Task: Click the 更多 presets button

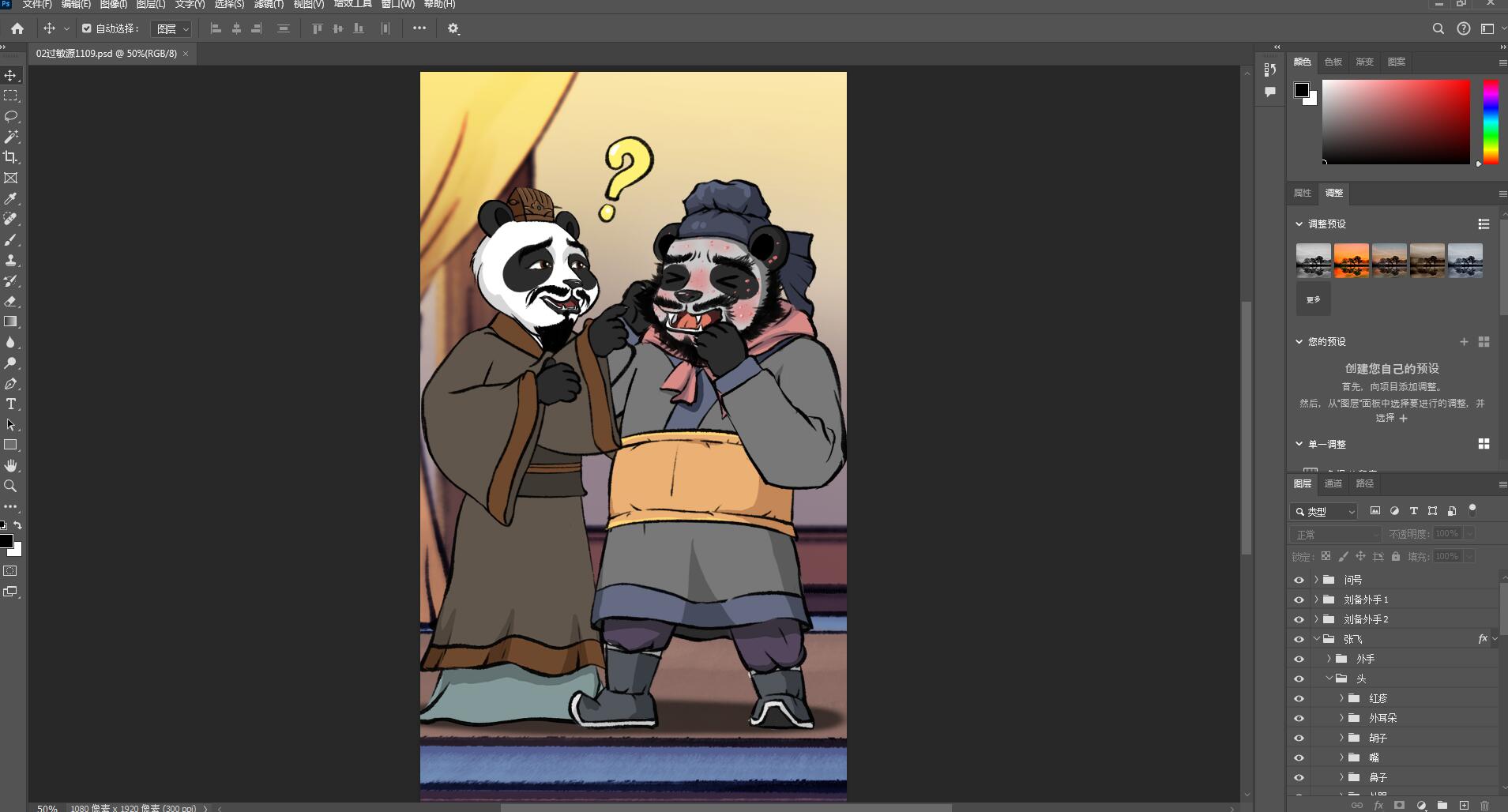Action: coord(1314,299)
